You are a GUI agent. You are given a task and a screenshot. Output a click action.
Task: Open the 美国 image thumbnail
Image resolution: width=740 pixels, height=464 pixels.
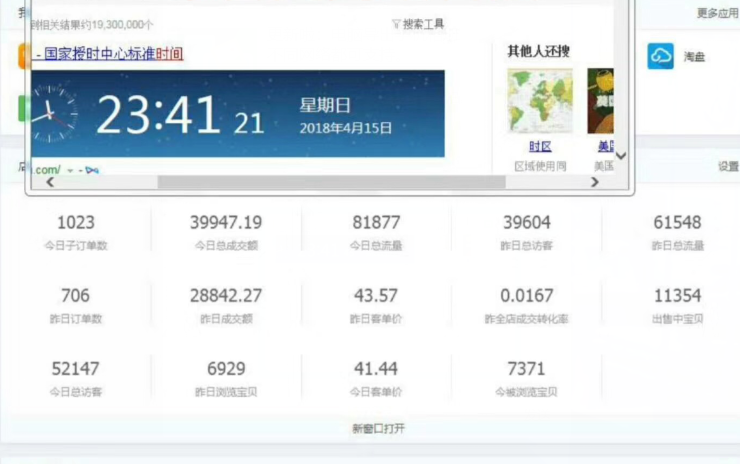click(x=601, y=101)
